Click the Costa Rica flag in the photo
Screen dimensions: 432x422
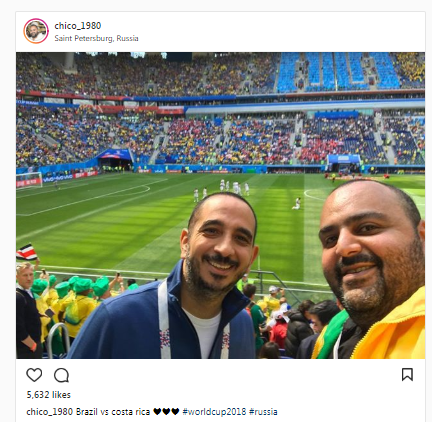pos(26,252)
